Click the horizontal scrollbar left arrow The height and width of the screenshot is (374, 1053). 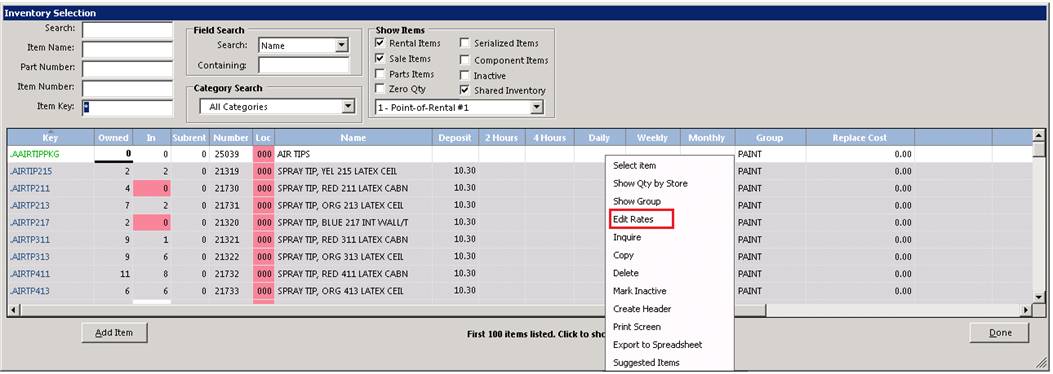(x=13, y=310)
